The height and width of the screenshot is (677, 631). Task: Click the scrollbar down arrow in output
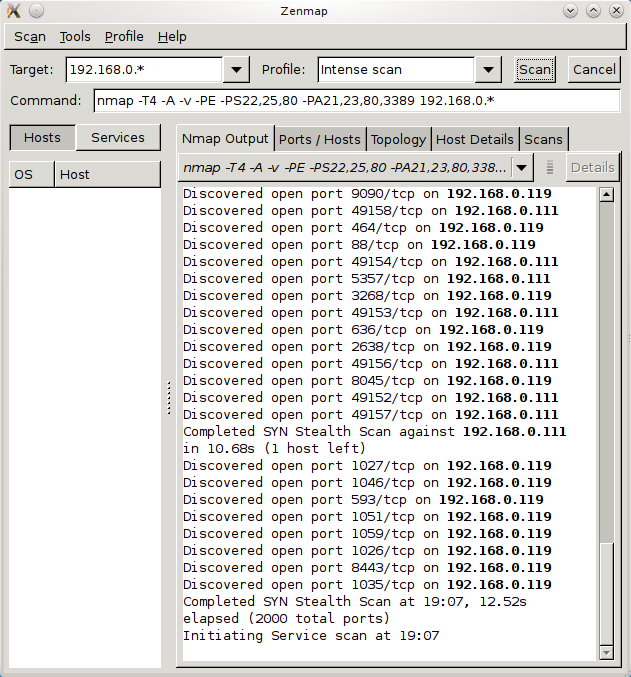[605, 652]
